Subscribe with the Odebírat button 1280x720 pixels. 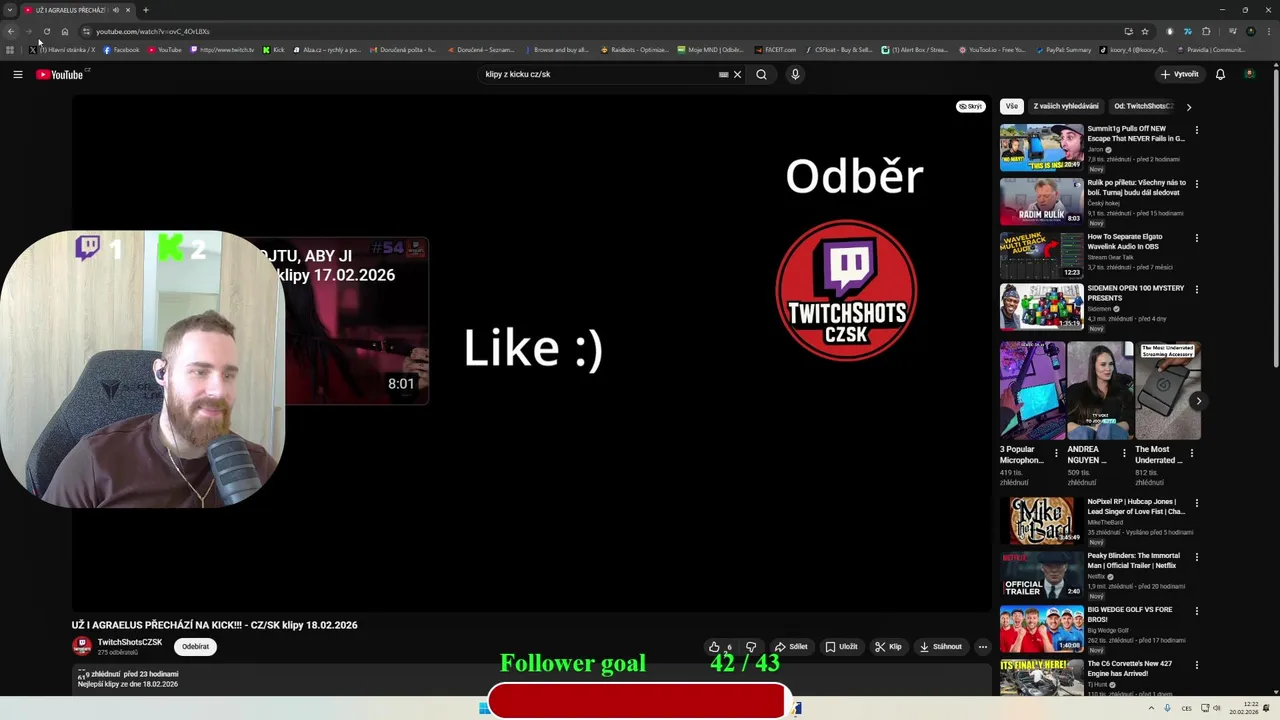(195, 647)
